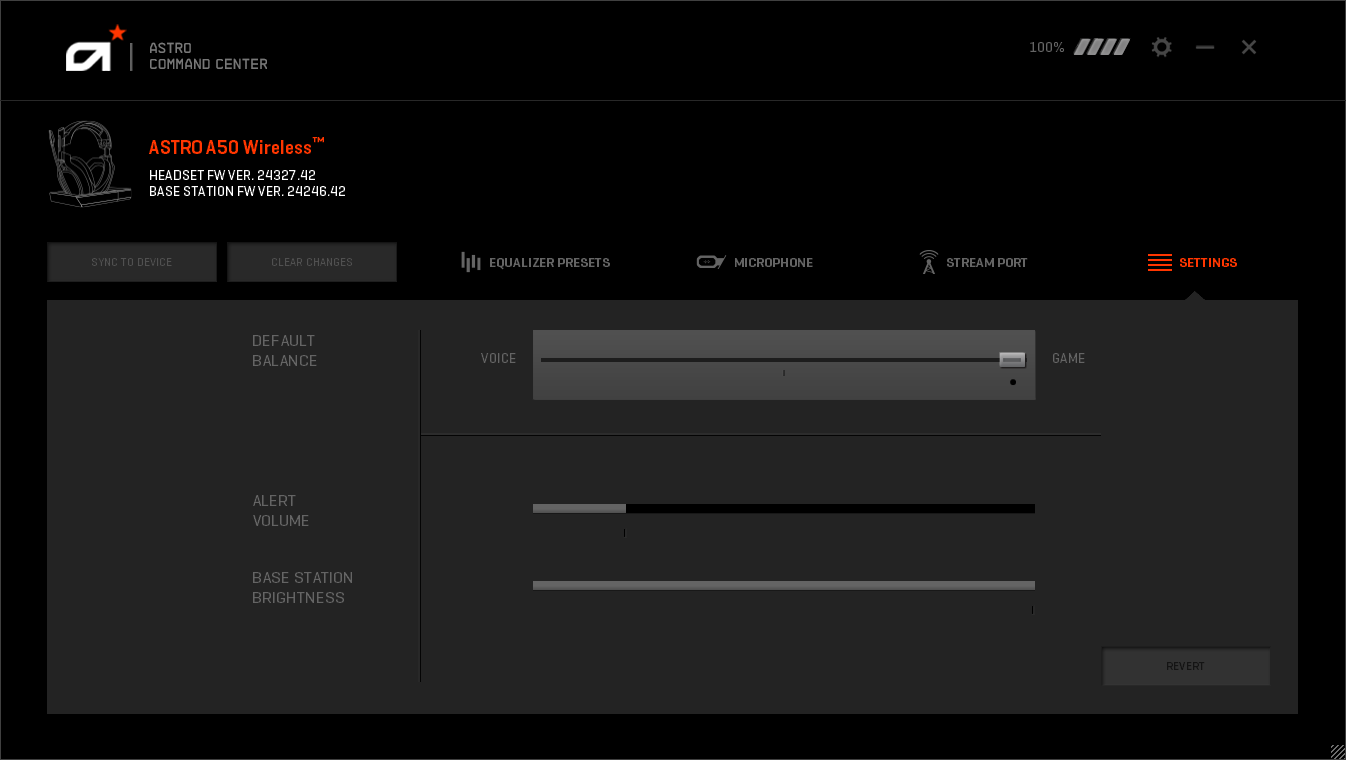Screen dimensions: 1346x760
Task: Click the Game label
Action: (x=1068, y=358)
